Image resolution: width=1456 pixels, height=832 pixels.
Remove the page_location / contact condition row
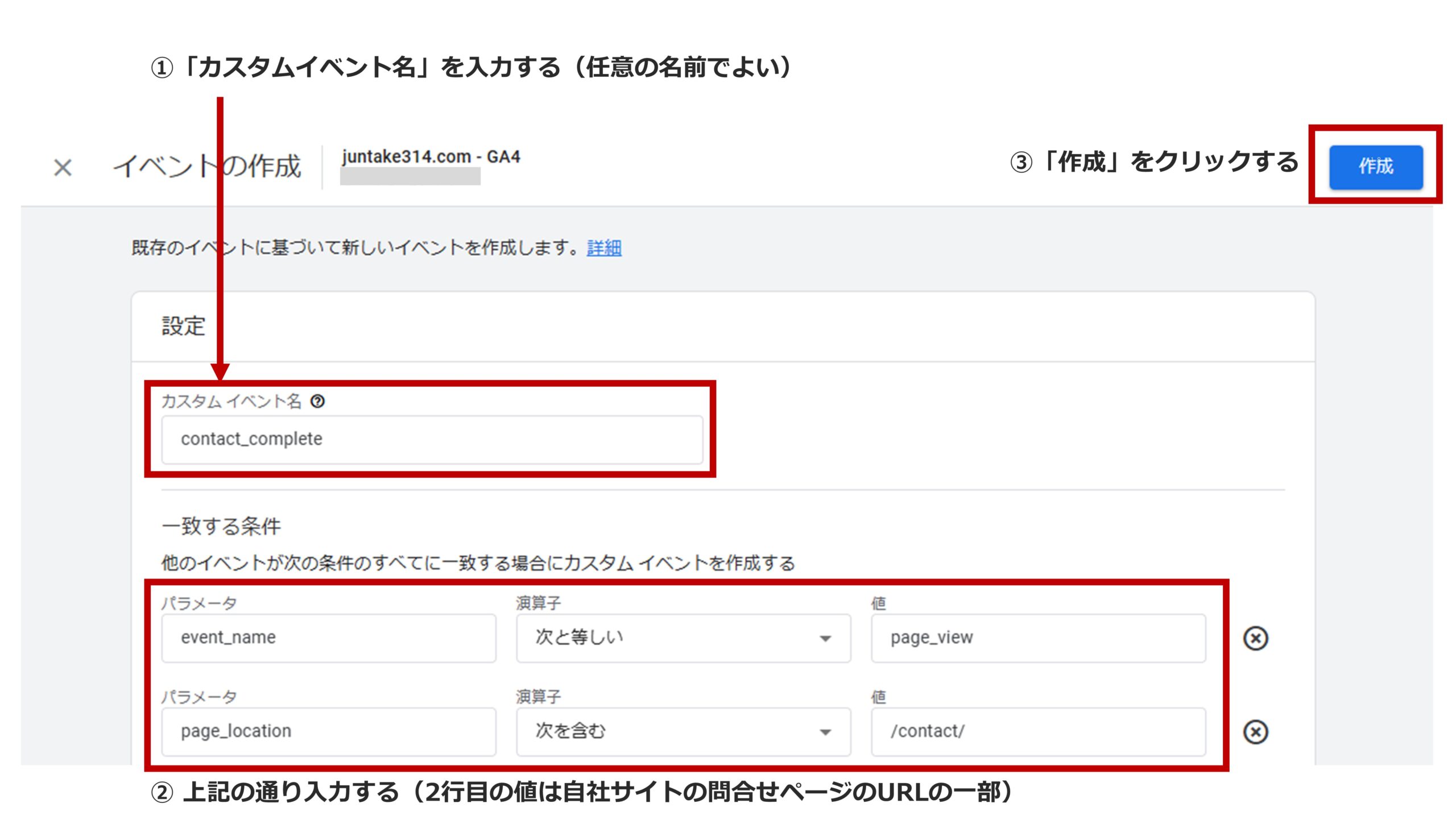point(1256,731)
